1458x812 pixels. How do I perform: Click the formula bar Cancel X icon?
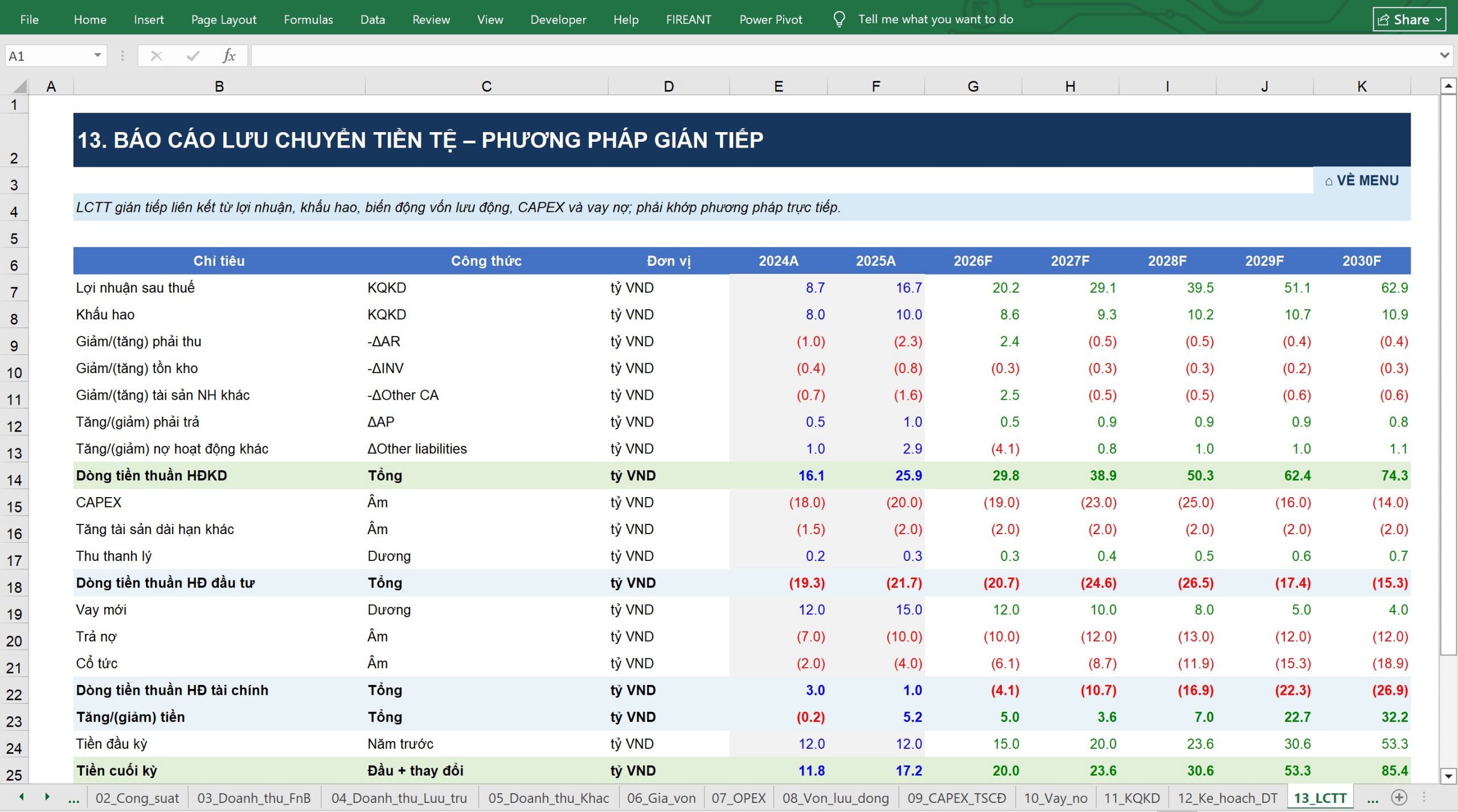click(x=156, y=56)
